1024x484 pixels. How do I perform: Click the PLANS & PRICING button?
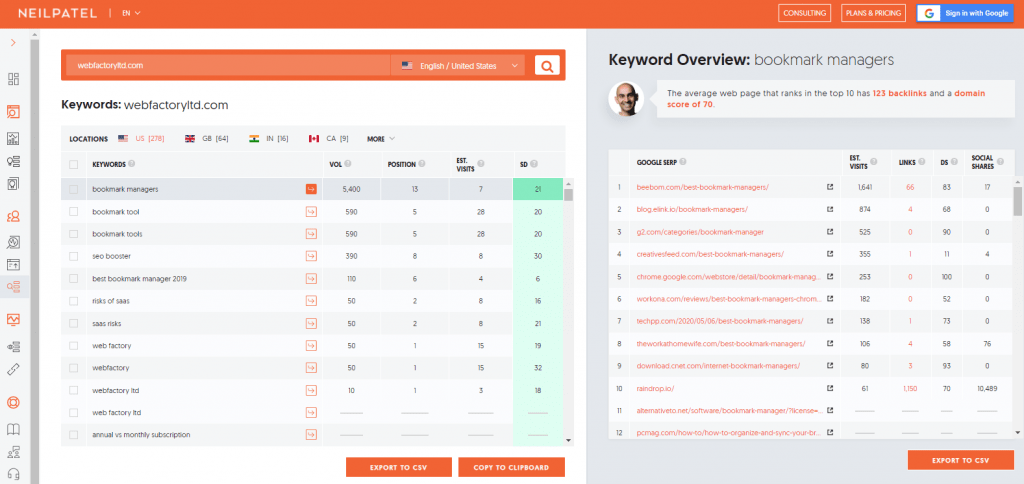(x=873, y=13)
